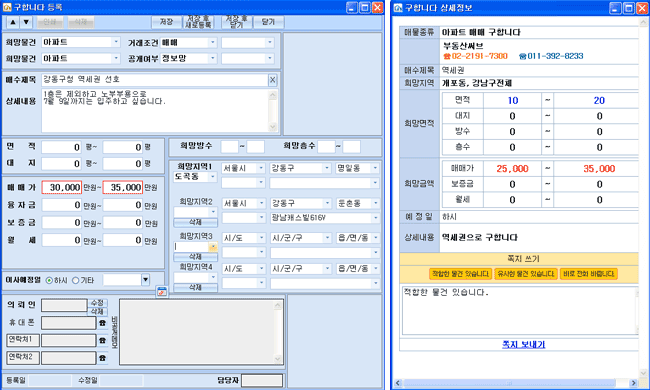Select the 하시 radio button for 이사예정일
650x390 pixels.
coord(49,281)
